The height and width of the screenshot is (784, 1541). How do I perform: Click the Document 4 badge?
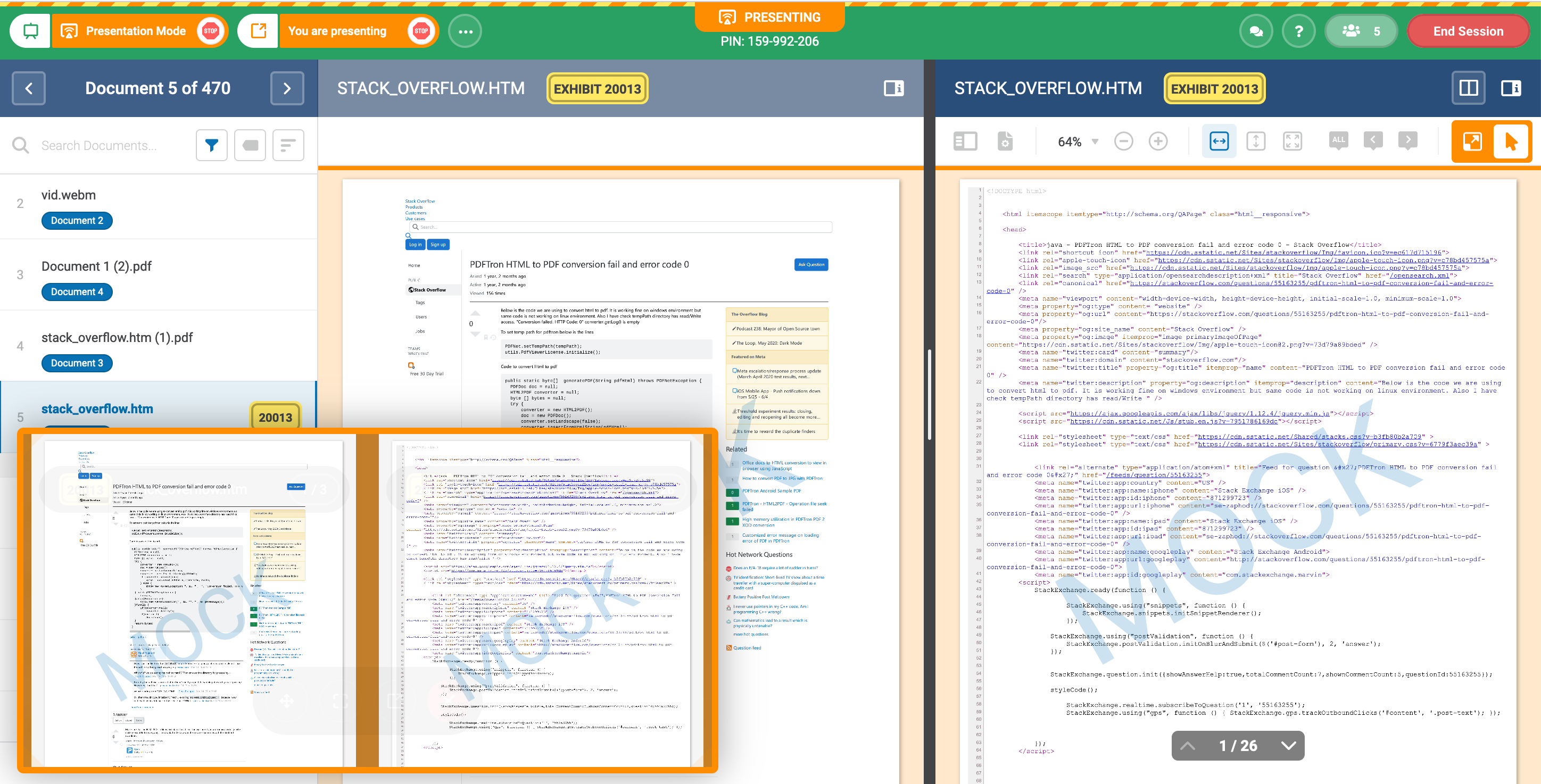point(77,292)
